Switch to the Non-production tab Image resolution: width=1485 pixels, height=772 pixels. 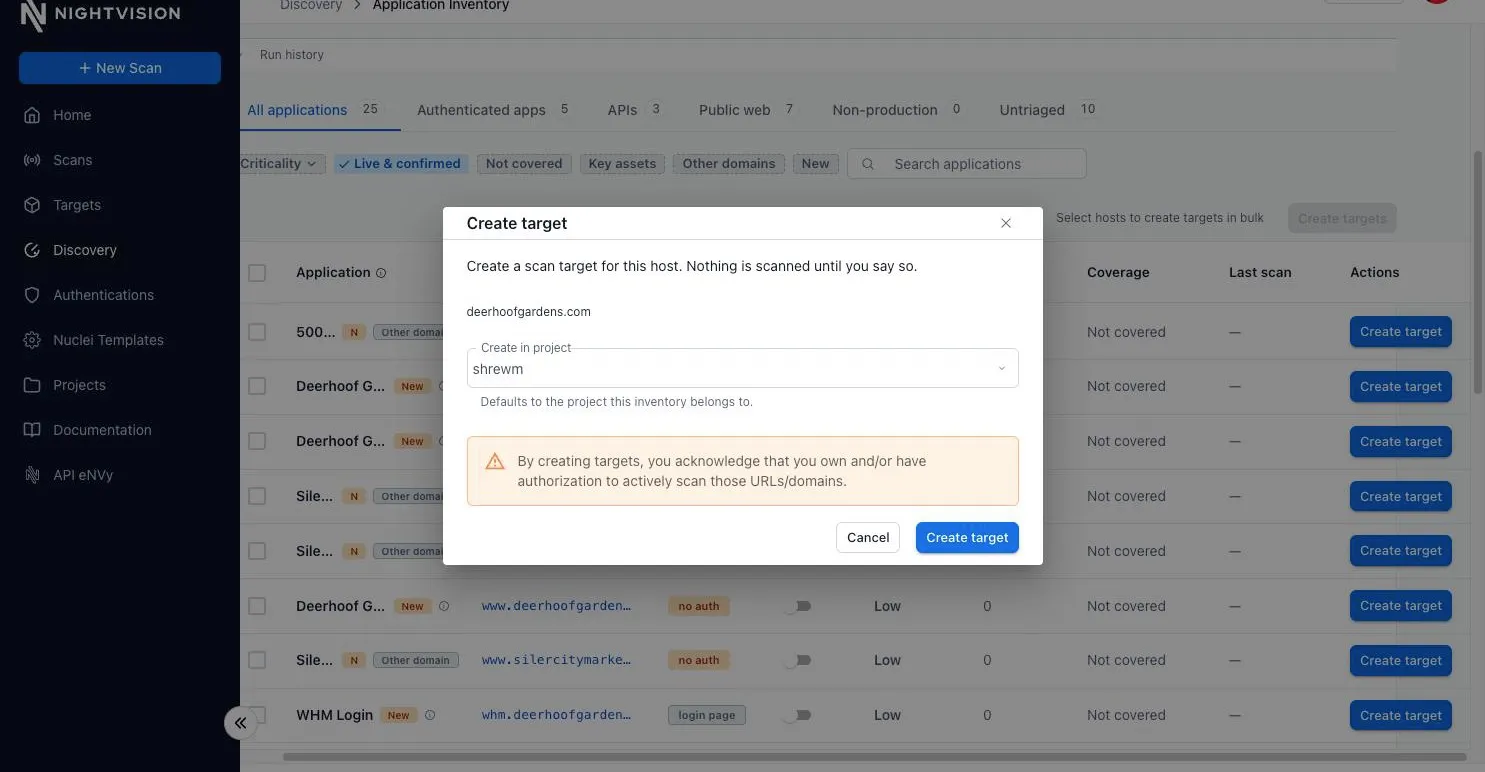click(896, 110)
